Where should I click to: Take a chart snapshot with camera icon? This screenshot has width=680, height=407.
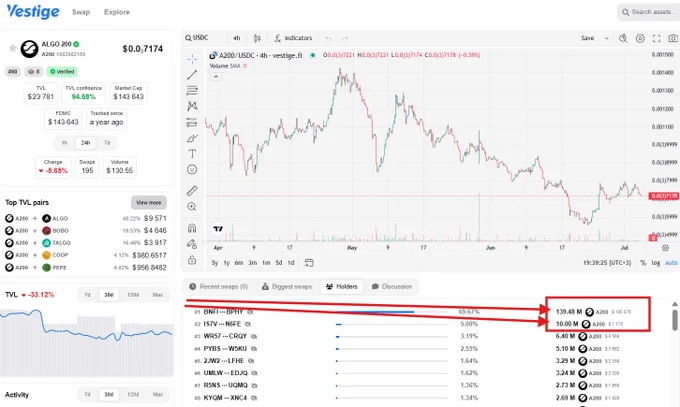(673, 38)
